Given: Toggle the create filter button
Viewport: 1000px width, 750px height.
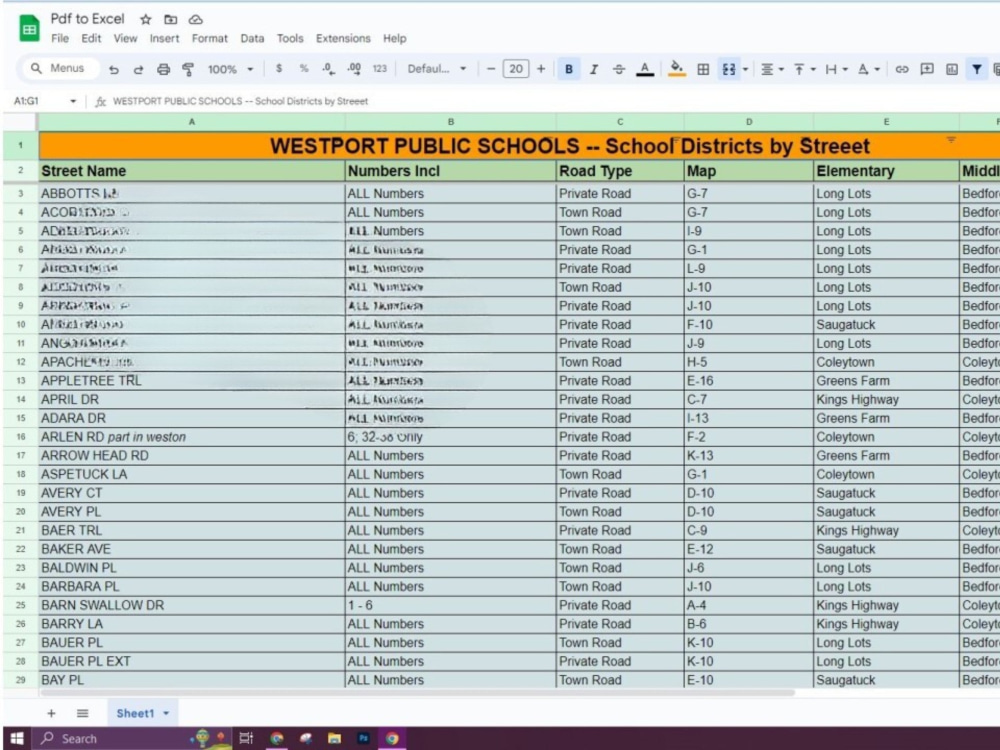Looking at the screenshot, I should pyautogui.click(x=976, y=69).
